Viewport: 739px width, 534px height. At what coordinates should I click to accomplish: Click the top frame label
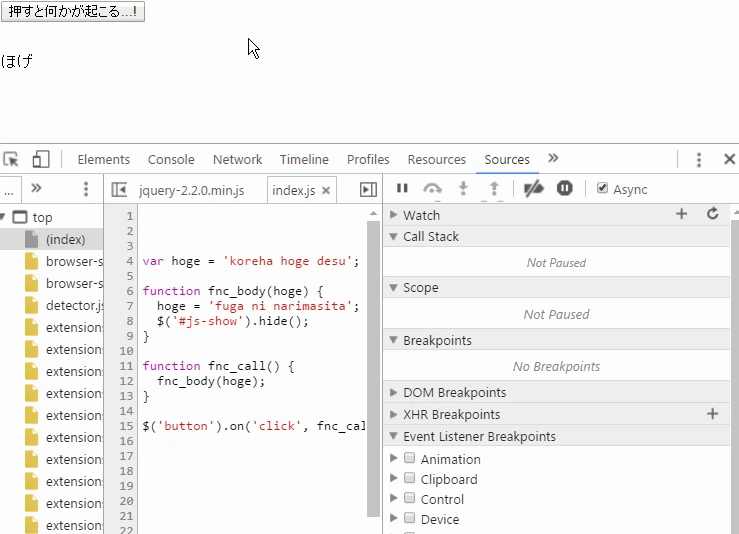pos(42,218)
